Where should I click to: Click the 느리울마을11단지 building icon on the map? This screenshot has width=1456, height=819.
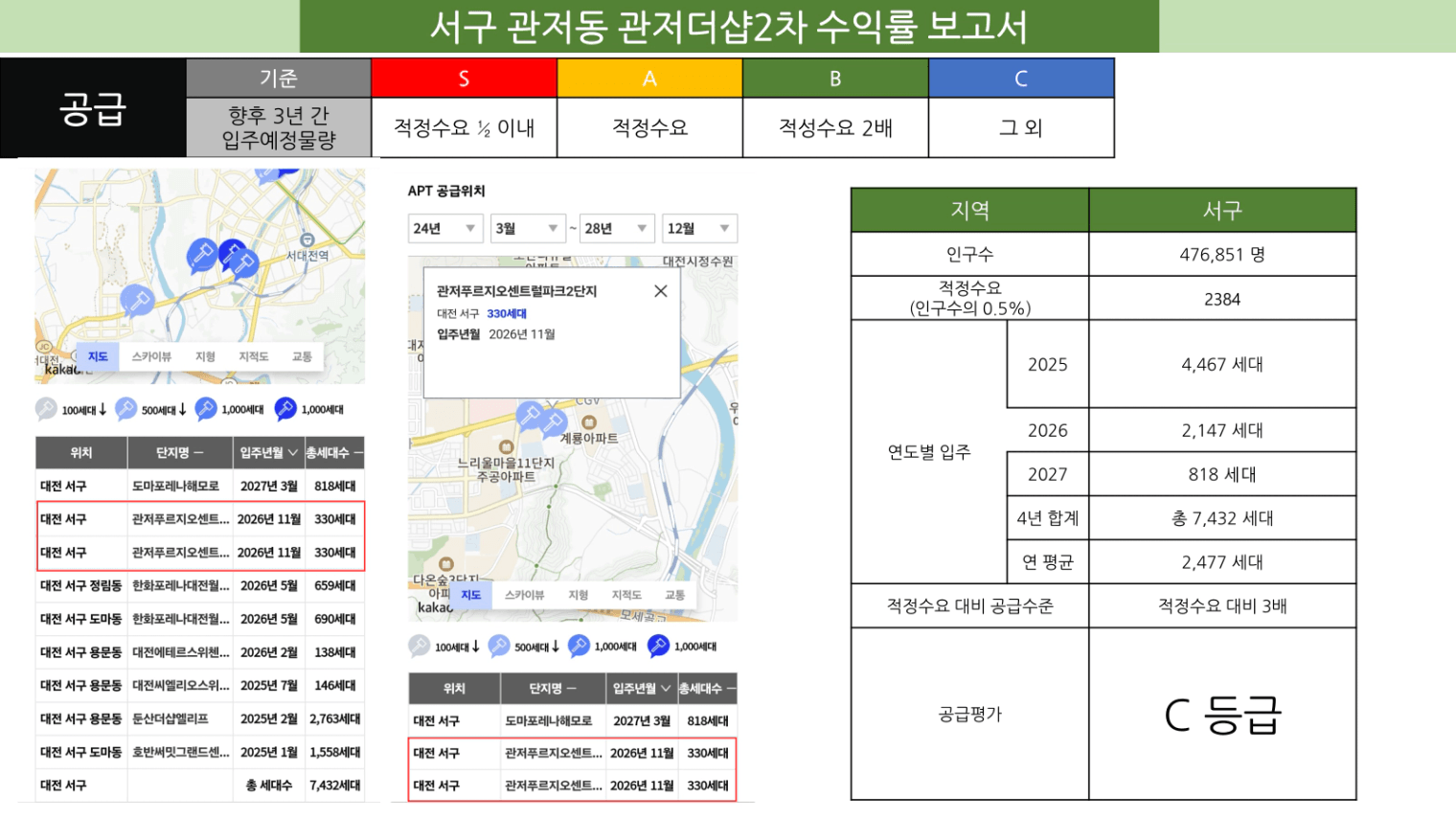(506, 447)
